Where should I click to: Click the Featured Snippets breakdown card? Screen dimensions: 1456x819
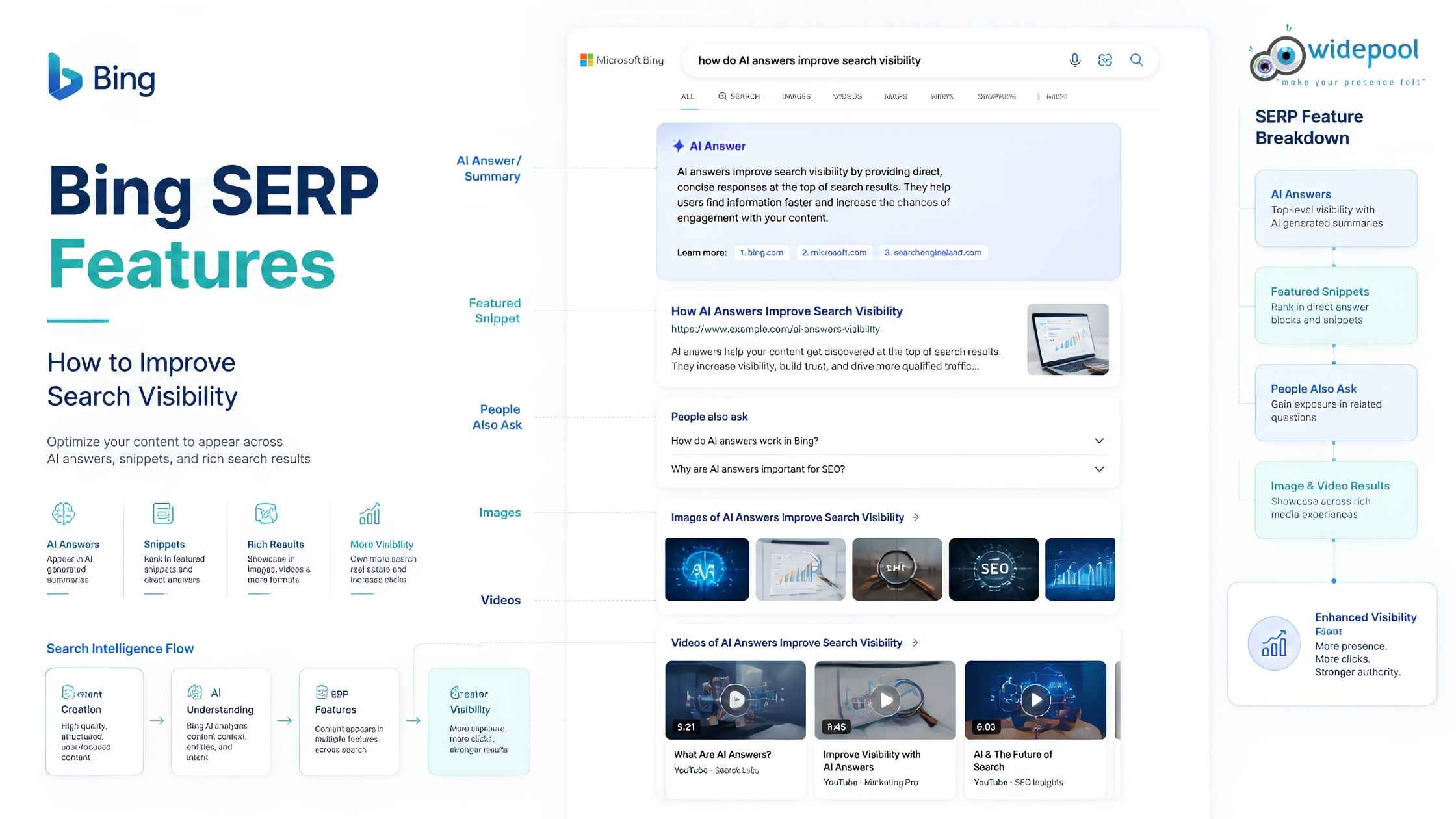coord(1336,305)
